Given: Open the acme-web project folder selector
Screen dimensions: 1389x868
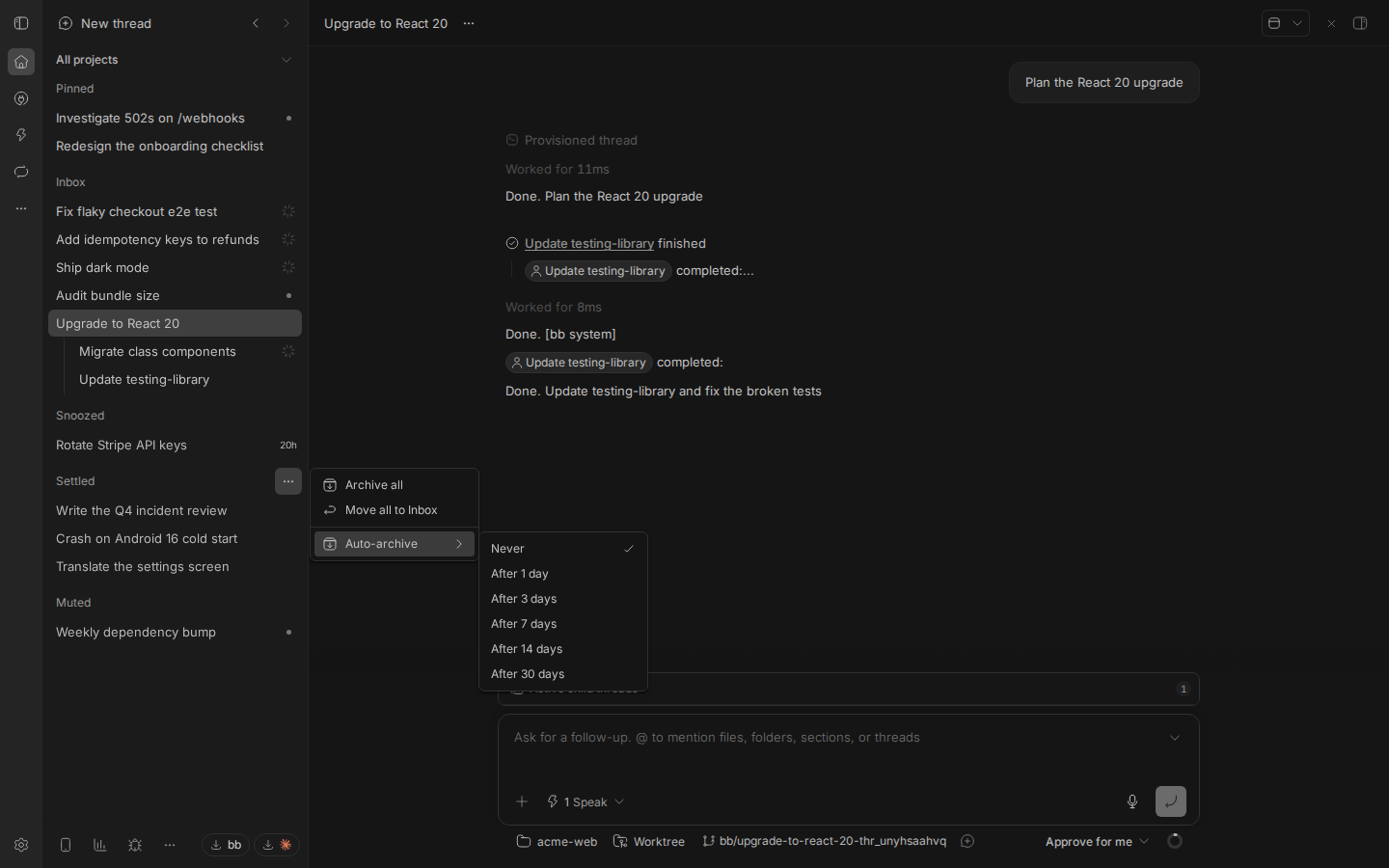Looking at the screenshot, I should [x=558, y=841].
